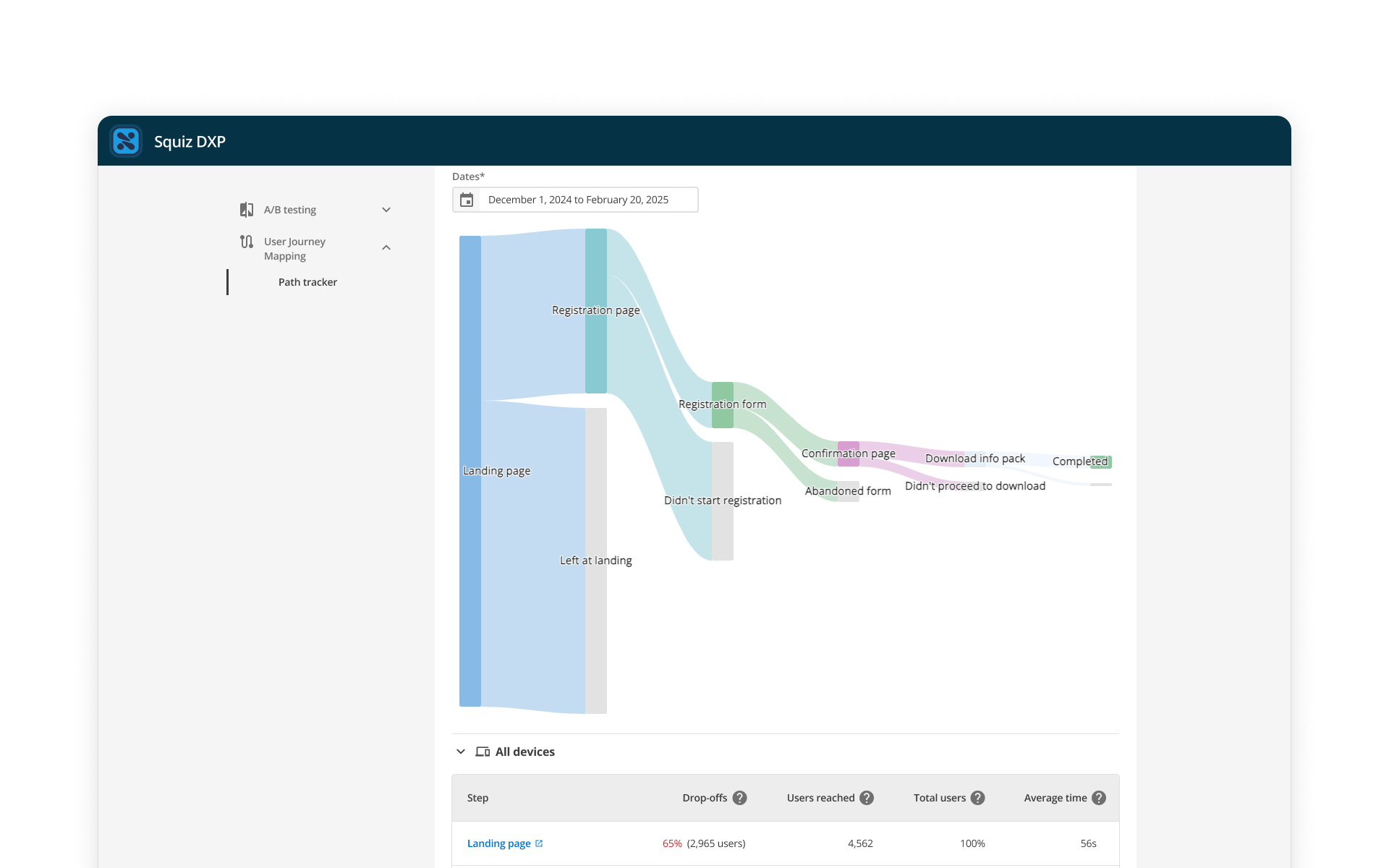Click the All devices heading text
The height and width of the screenshot is (868, 1389).
[x=525, y=752]
